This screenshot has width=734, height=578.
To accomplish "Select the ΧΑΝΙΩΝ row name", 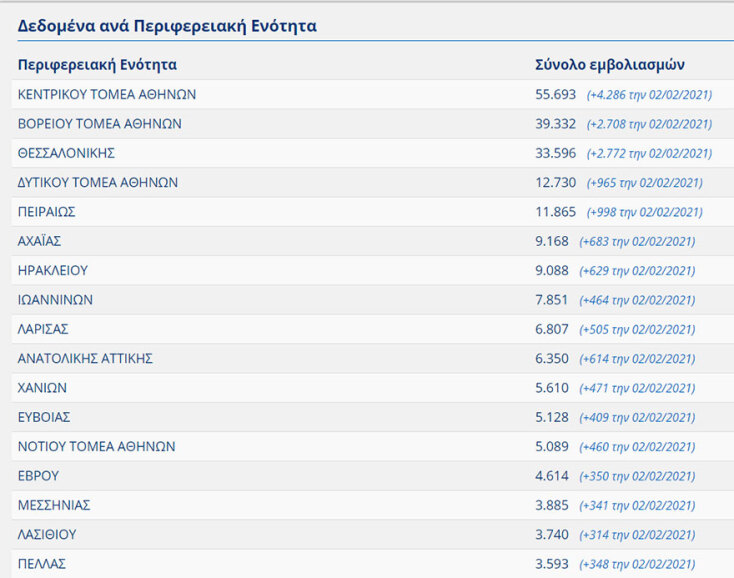I will pos(43,388).
